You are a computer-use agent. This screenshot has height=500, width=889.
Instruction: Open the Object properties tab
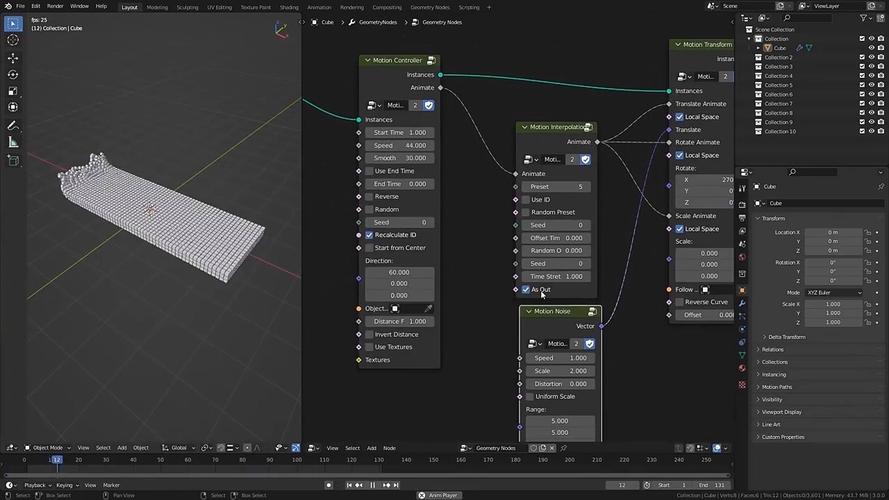pyautogui.click(x=742, y=290)
